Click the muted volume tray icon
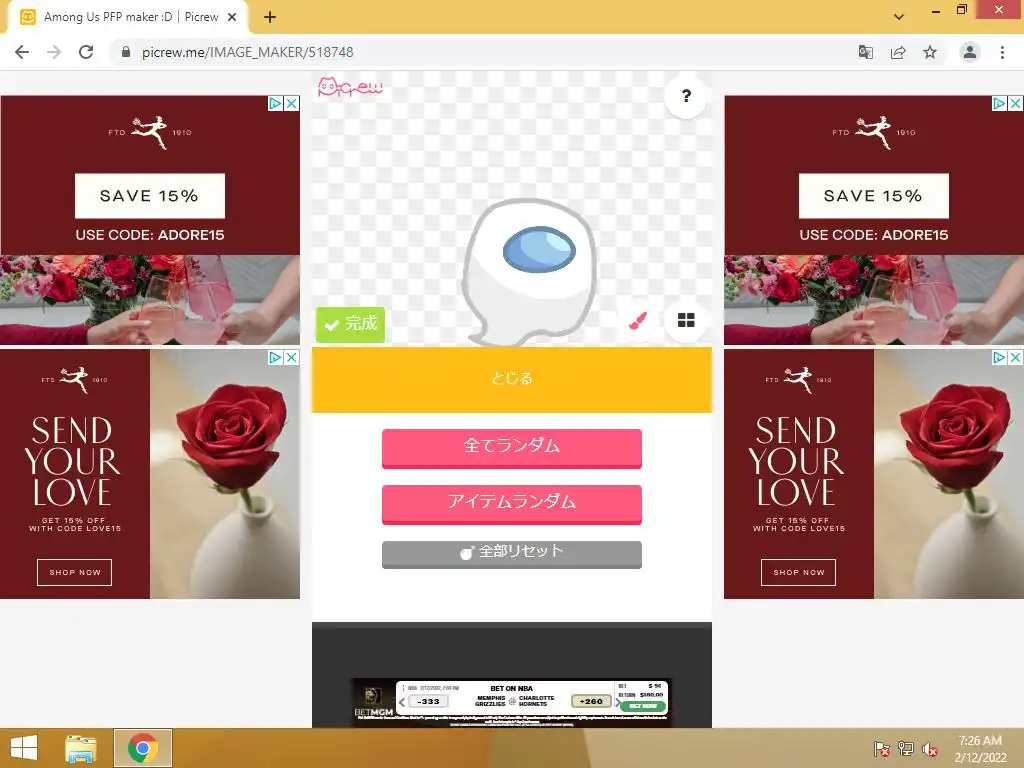This screenshot has width=1024, height=768. click(x=930, y=749)
